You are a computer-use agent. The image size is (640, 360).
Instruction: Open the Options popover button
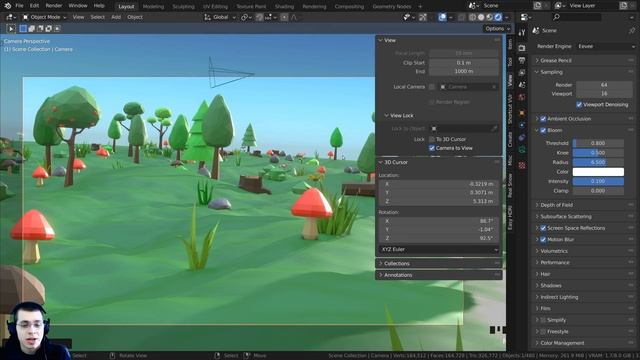(497, 29)
